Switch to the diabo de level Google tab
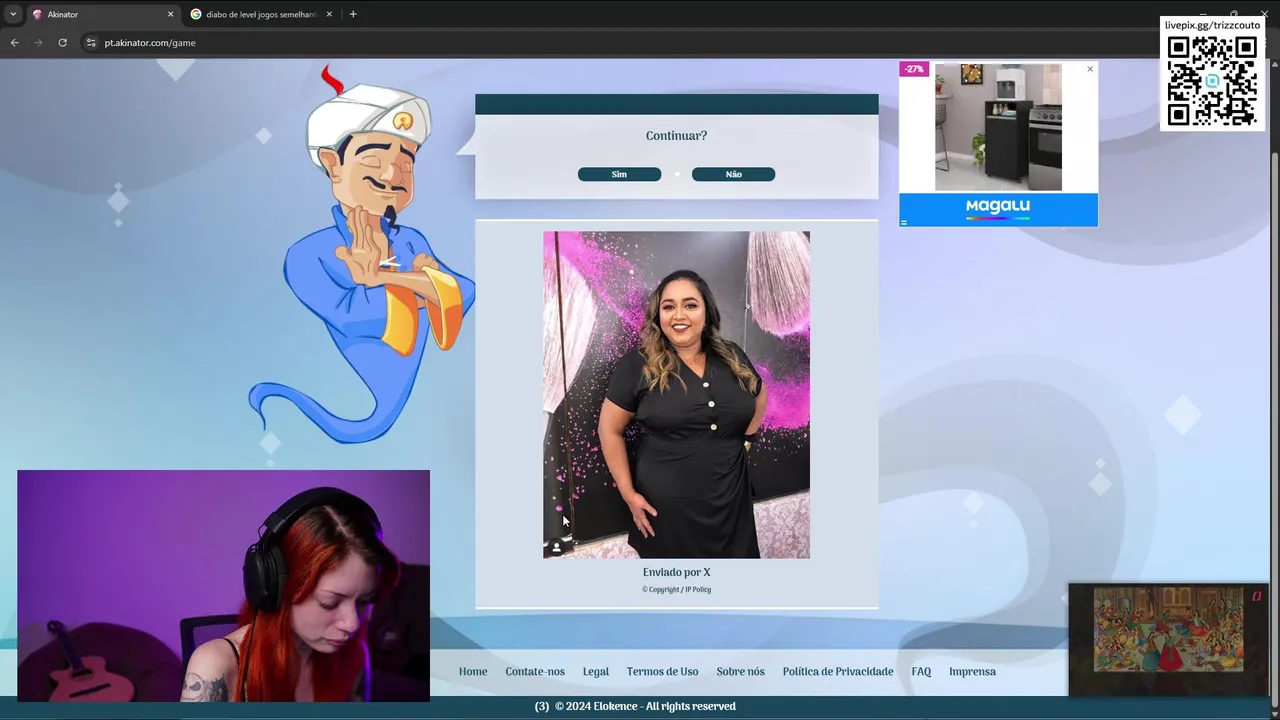This screenshot has height=720, width=1280. click(x=261, y=14)
